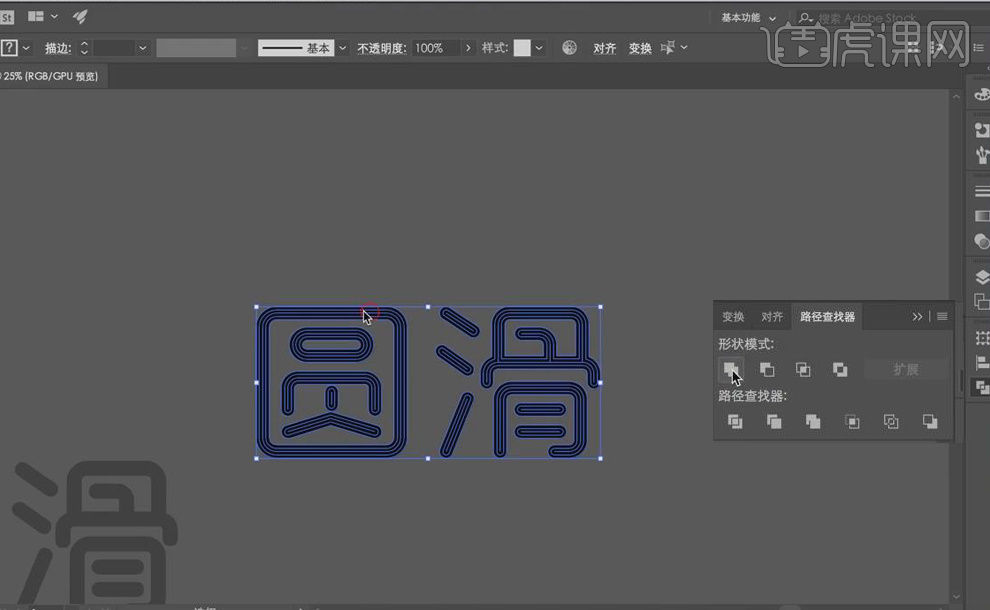Screen dimensions: 990x610
Task: Click the Minus Front shape mode icon
Action: tap(768, 369)
